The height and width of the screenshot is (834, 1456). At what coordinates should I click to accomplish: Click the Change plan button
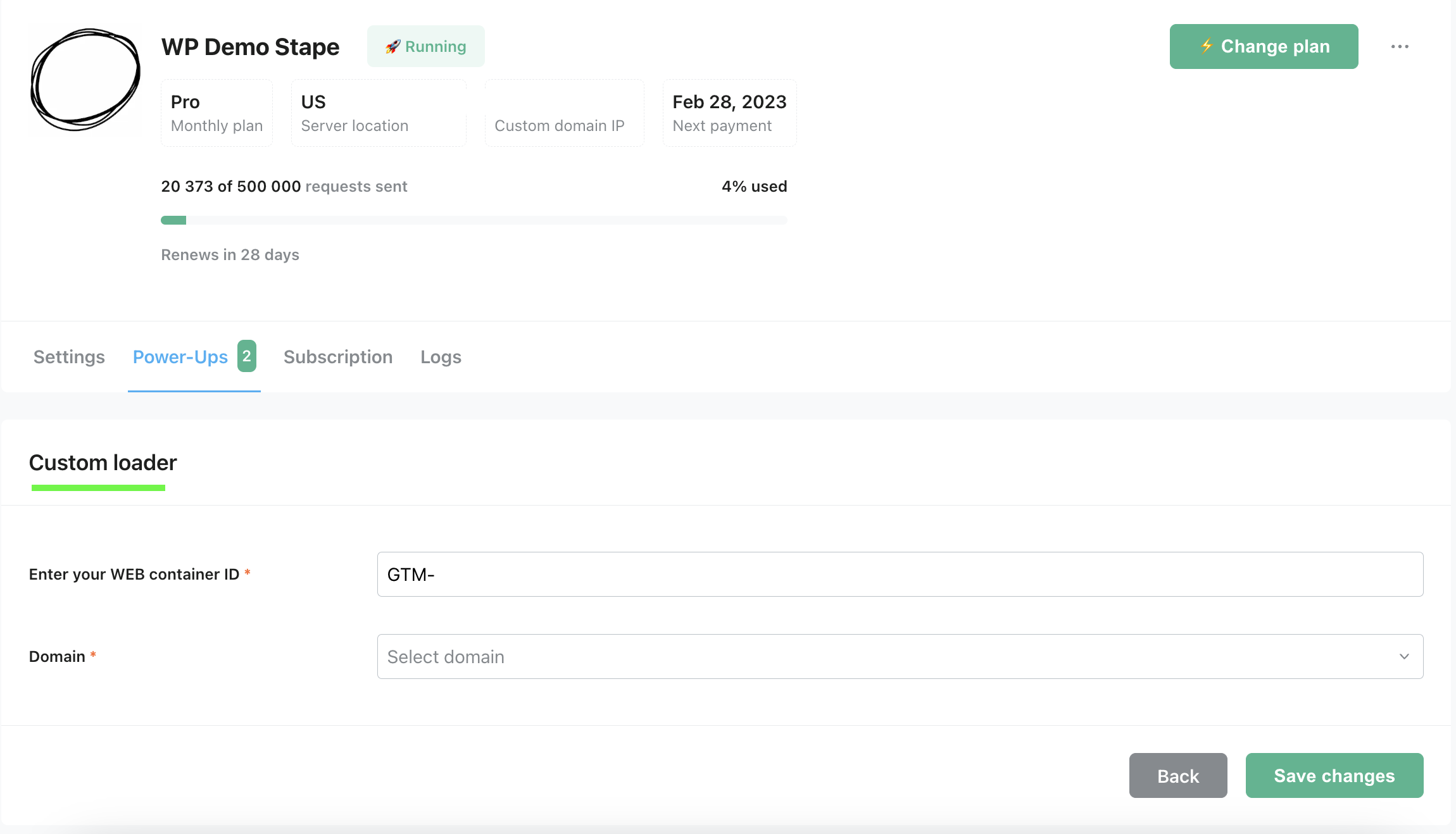[1264, 46]
